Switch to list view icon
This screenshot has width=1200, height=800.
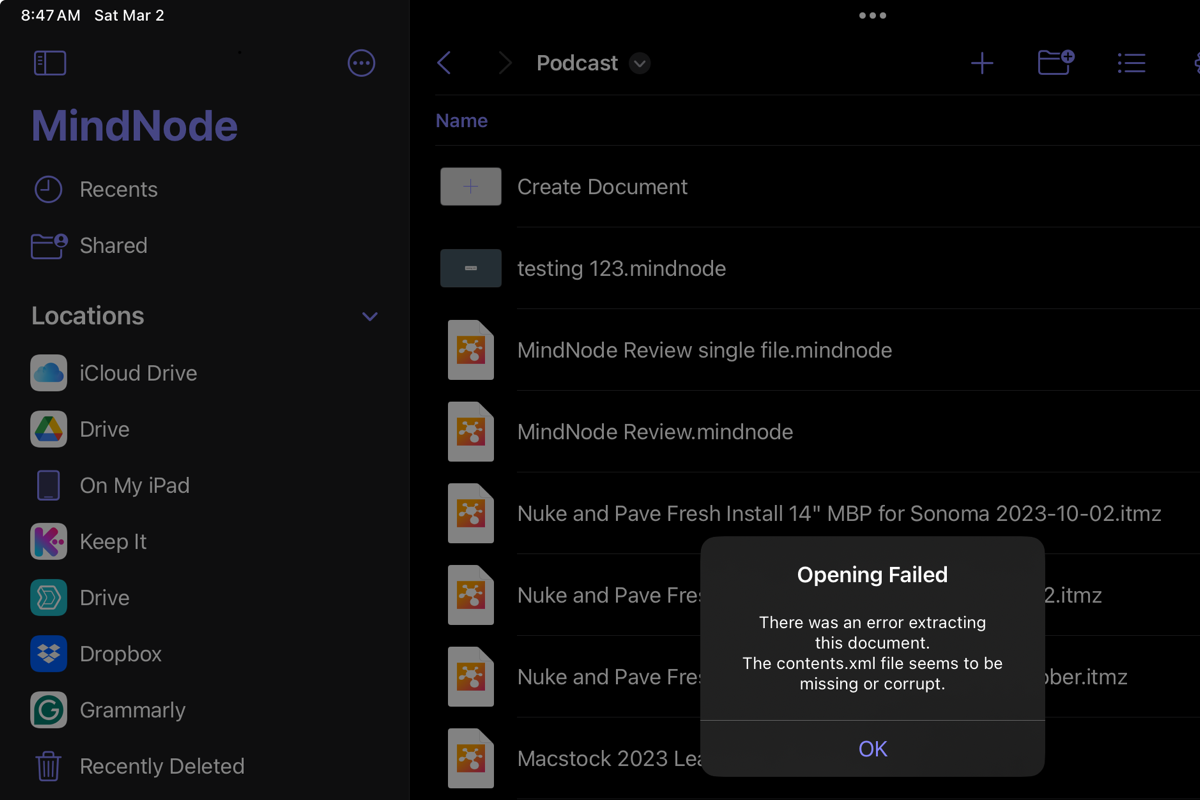[x=1131, y=63]
